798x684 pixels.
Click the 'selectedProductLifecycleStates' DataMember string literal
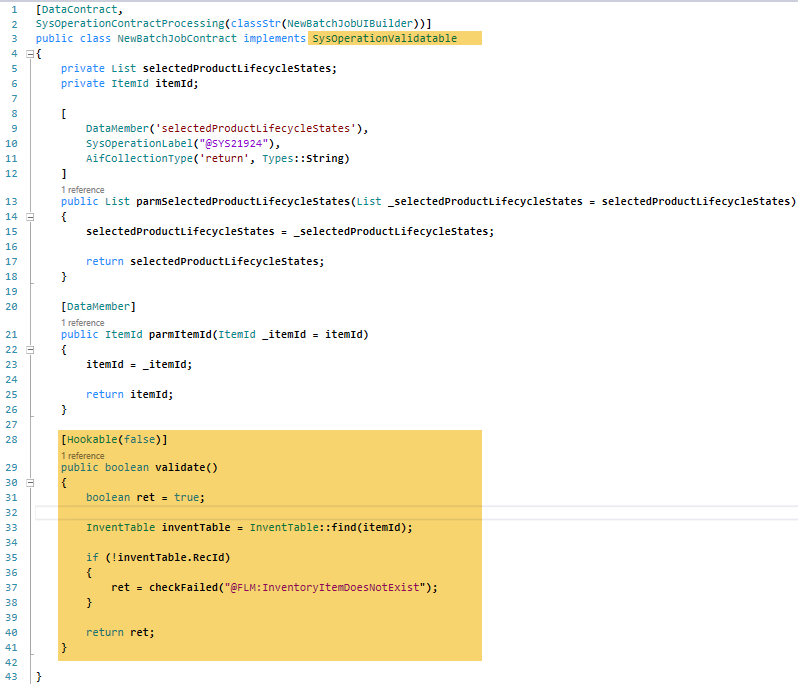256,129
